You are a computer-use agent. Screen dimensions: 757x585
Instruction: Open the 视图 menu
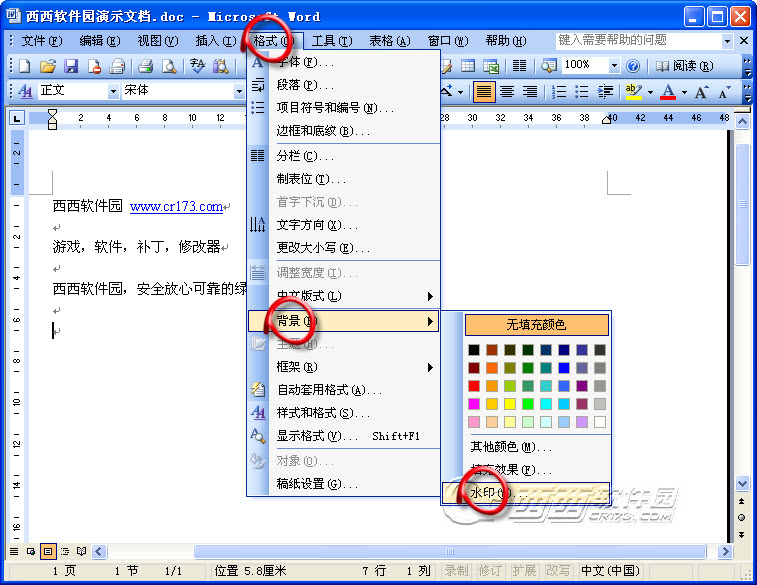(x=157, y=41)
